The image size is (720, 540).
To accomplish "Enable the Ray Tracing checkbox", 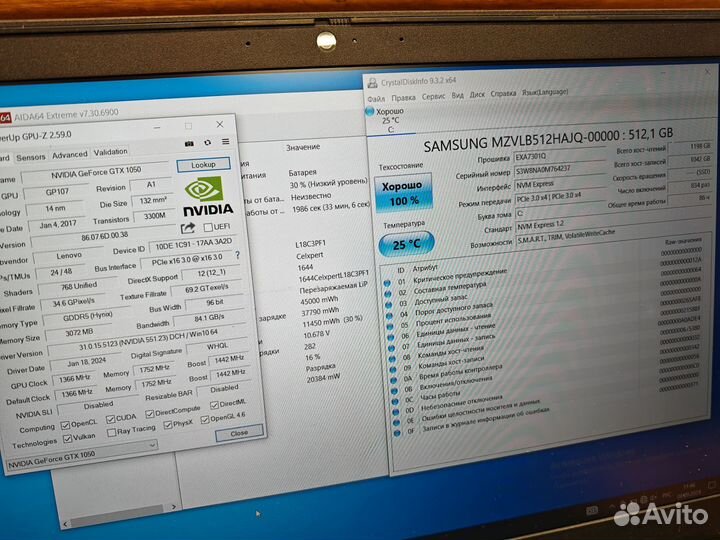I will pos(111,433).
